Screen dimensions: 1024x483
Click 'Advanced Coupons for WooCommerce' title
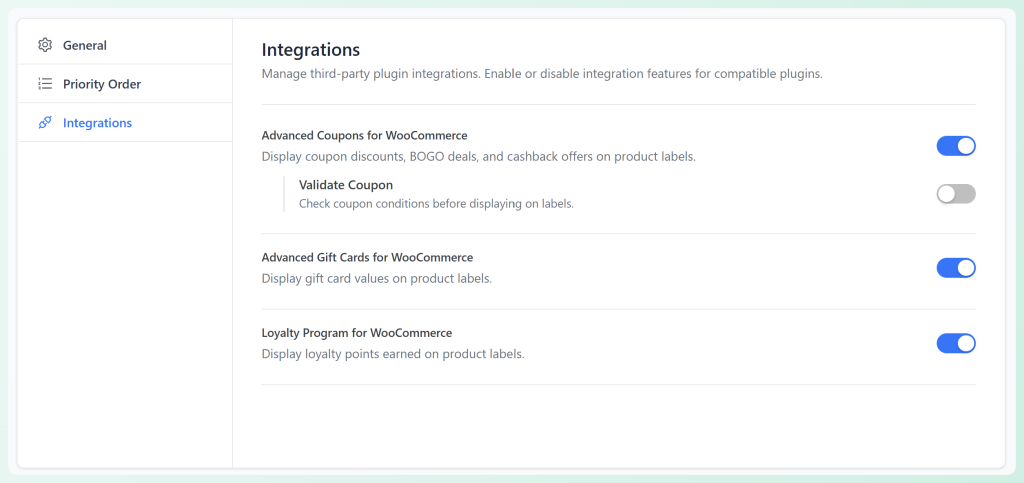pyautogui.click(x=364, y=136)
